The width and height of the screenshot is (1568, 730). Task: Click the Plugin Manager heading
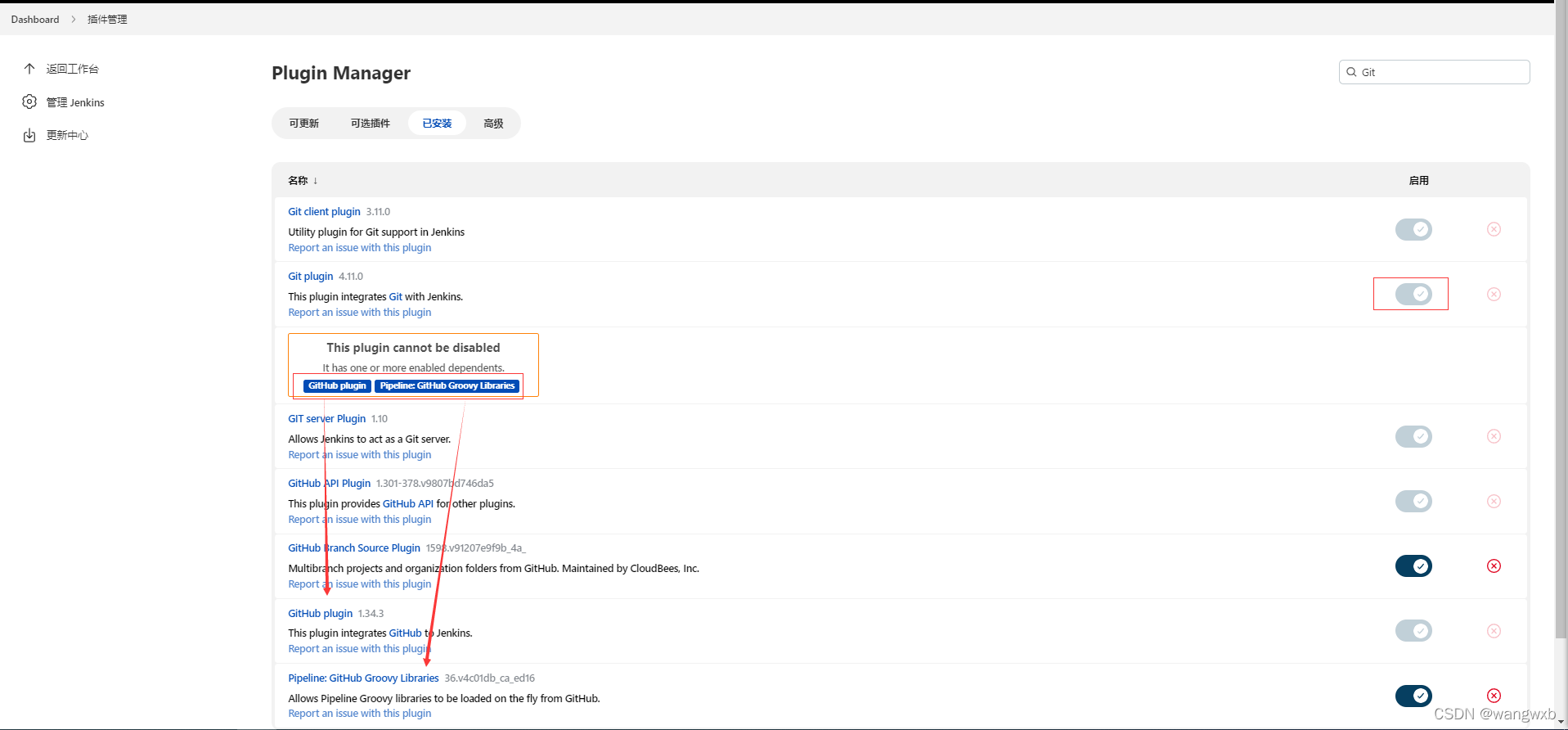[341, 73]
